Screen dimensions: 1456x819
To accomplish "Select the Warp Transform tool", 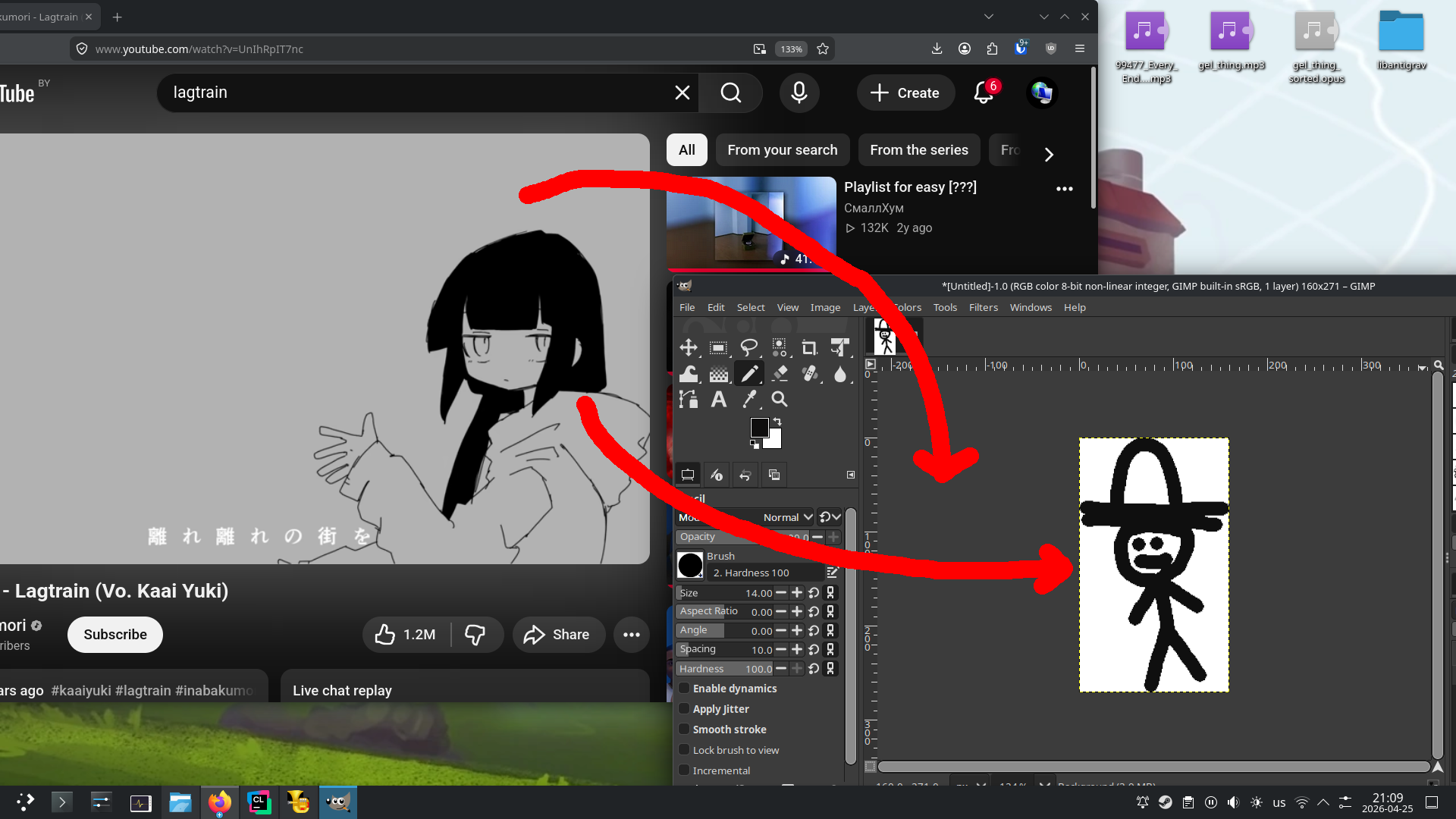I will [689, 374].
